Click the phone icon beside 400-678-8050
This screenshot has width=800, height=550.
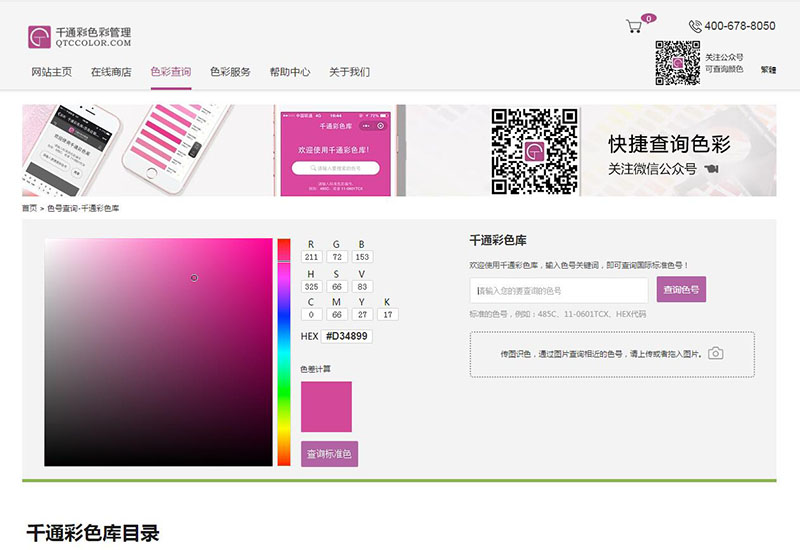point(695,26)
